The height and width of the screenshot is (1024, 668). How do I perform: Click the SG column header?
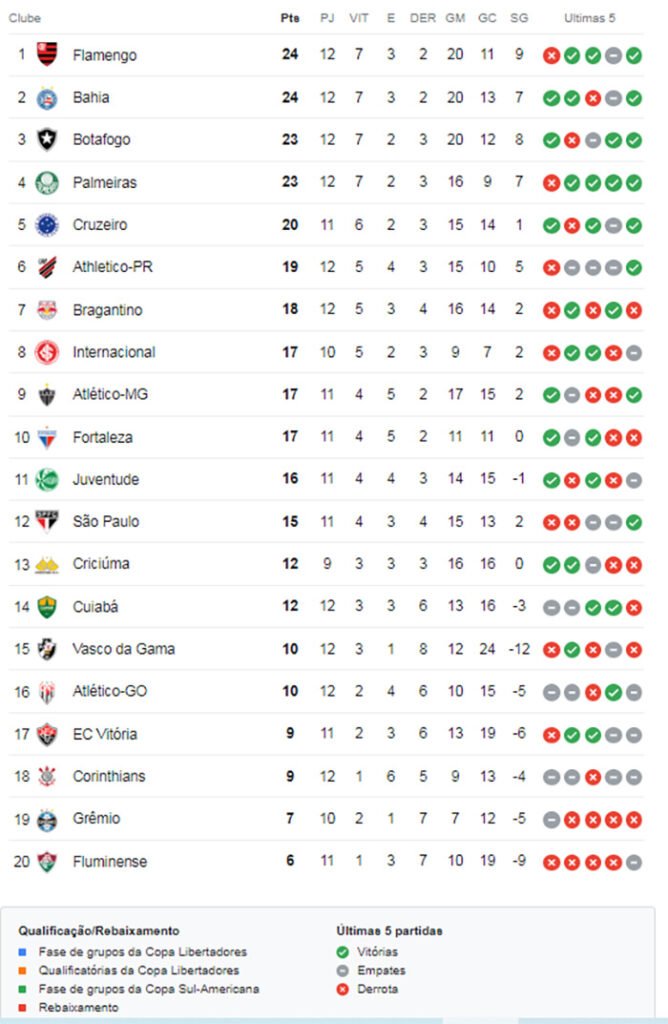(518, 18)
